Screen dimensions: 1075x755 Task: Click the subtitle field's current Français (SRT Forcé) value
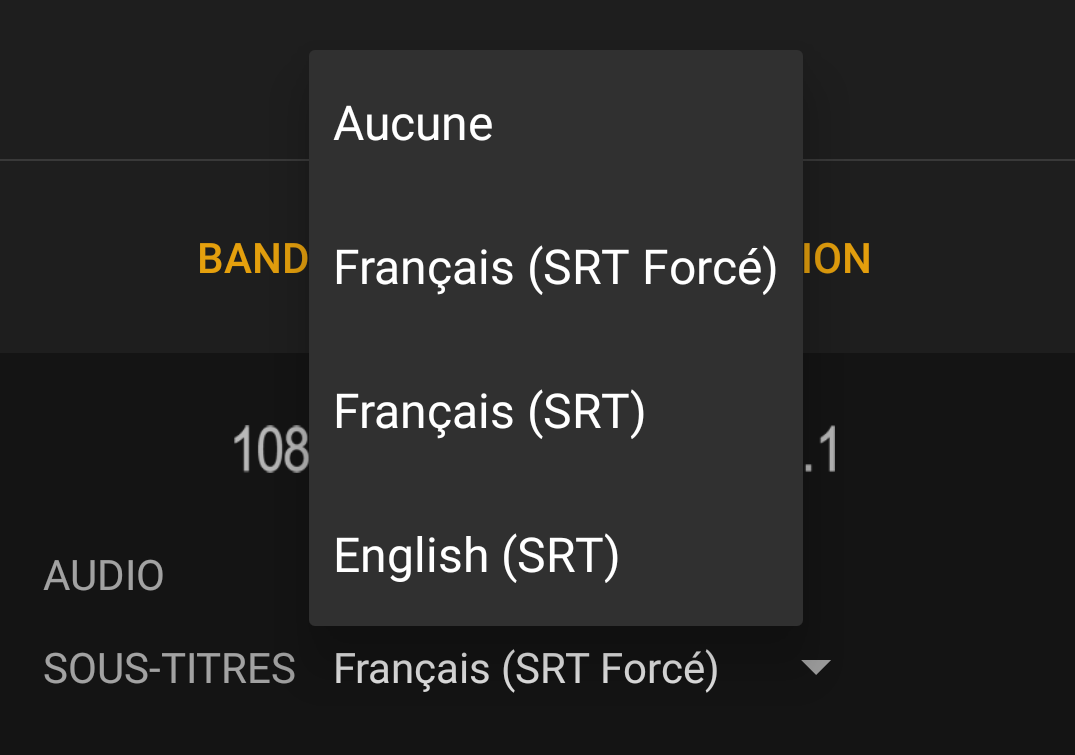[526, 669]
